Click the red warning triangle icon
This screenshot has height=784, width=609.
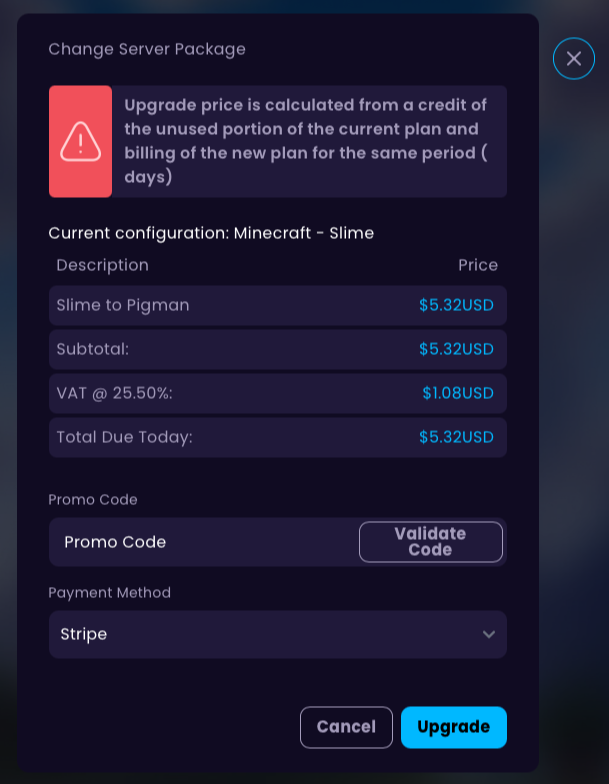click(80, 142)
